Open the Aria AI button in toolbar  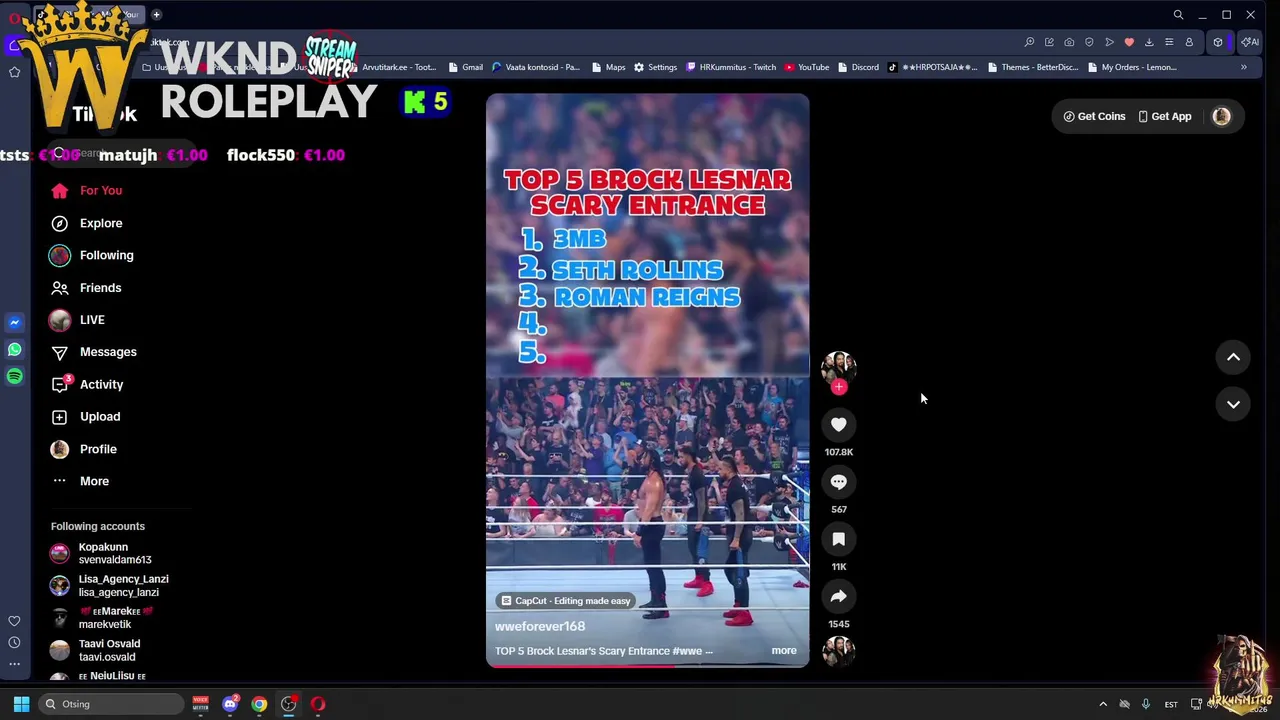click(1249, 42)
